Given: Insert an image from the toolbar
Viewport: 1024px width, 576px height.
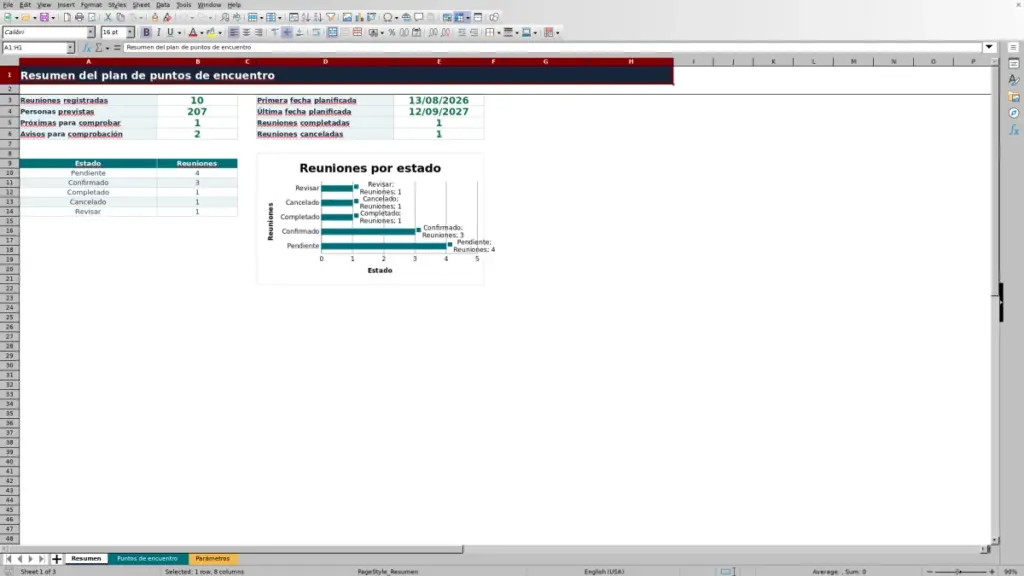Looking at the screenshot, I should (x=347, y=18).
